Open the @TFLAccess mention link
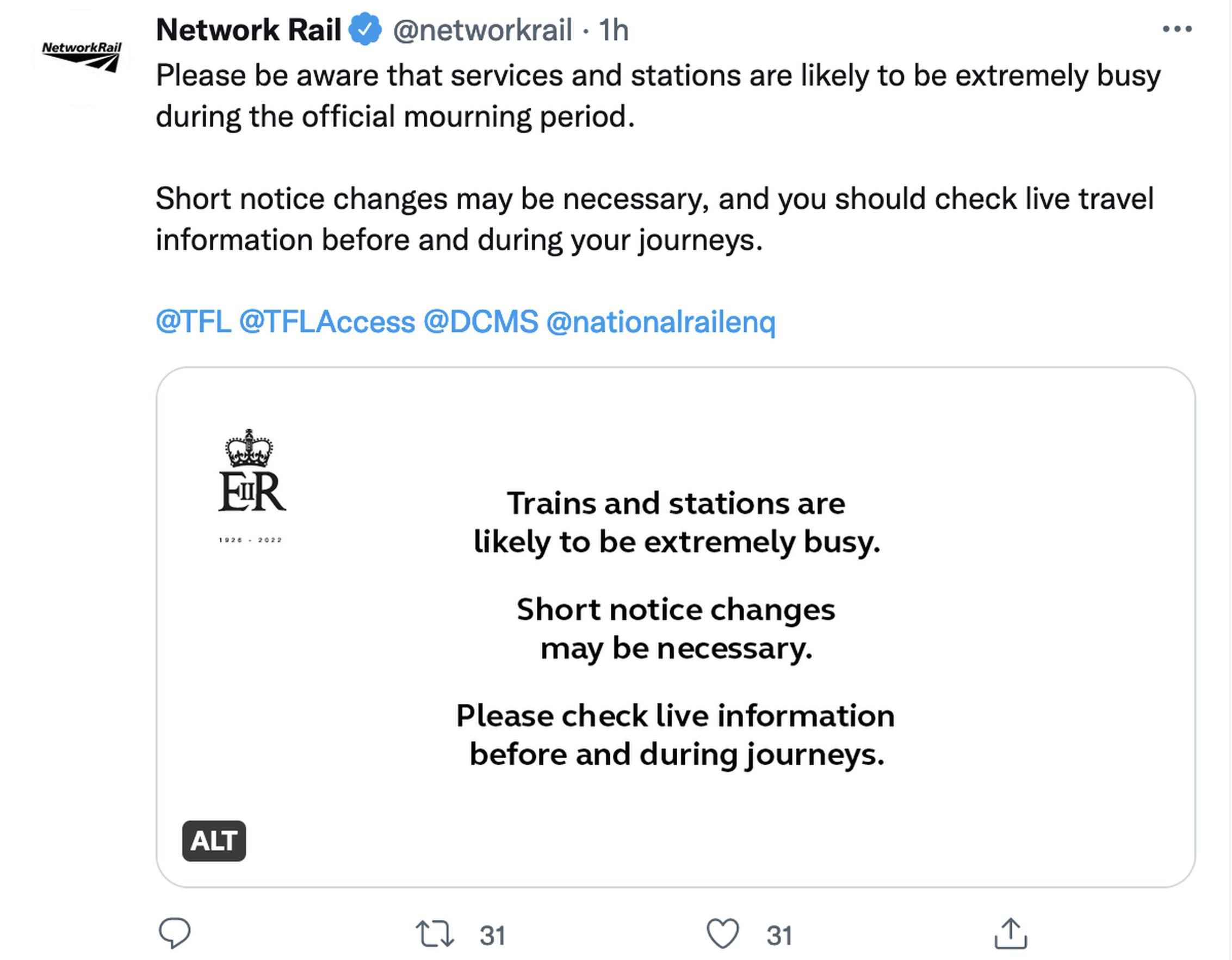Screen dimensions: 1232x960 [x=327, y=322]
